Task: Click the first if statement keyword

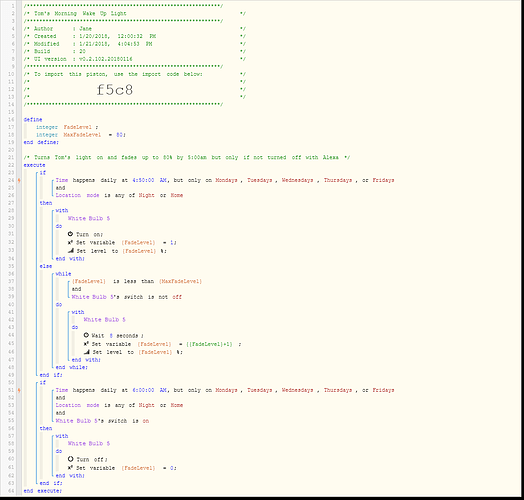Action: point(43,172)
